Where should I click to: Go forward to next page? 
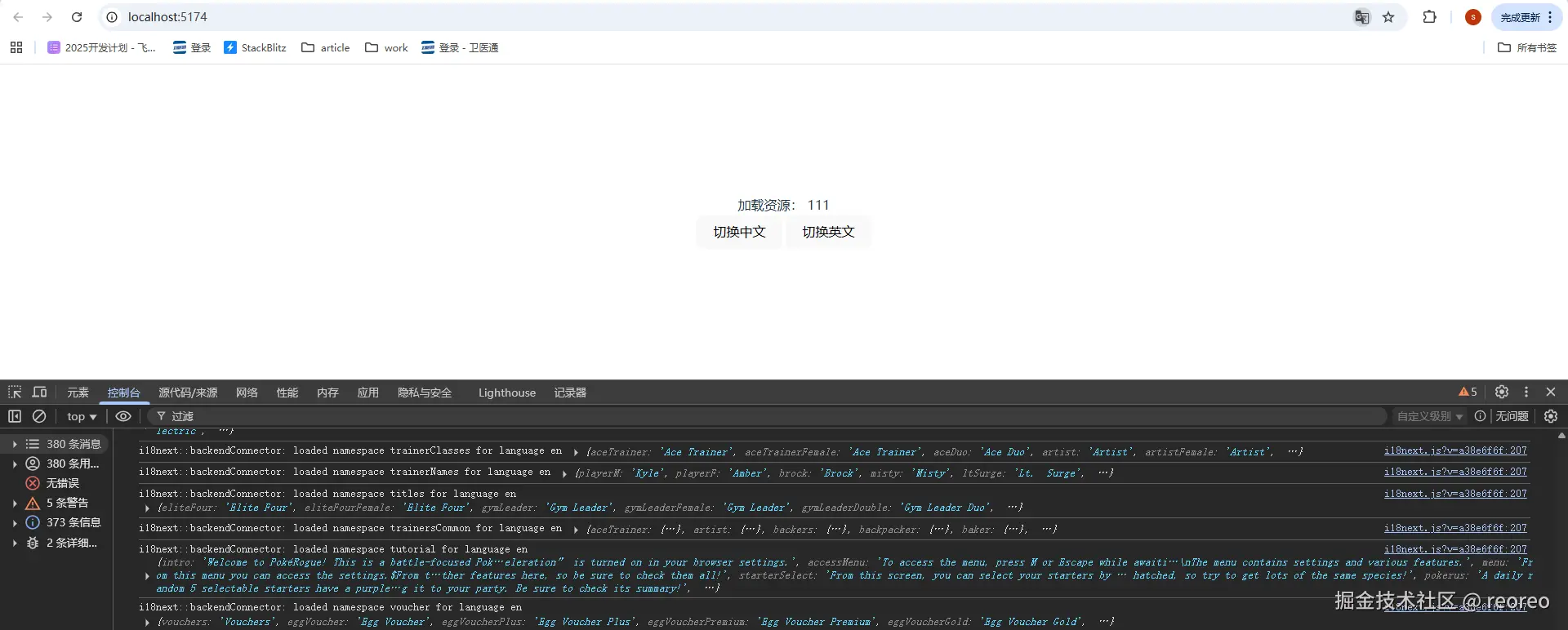point(47,17)
